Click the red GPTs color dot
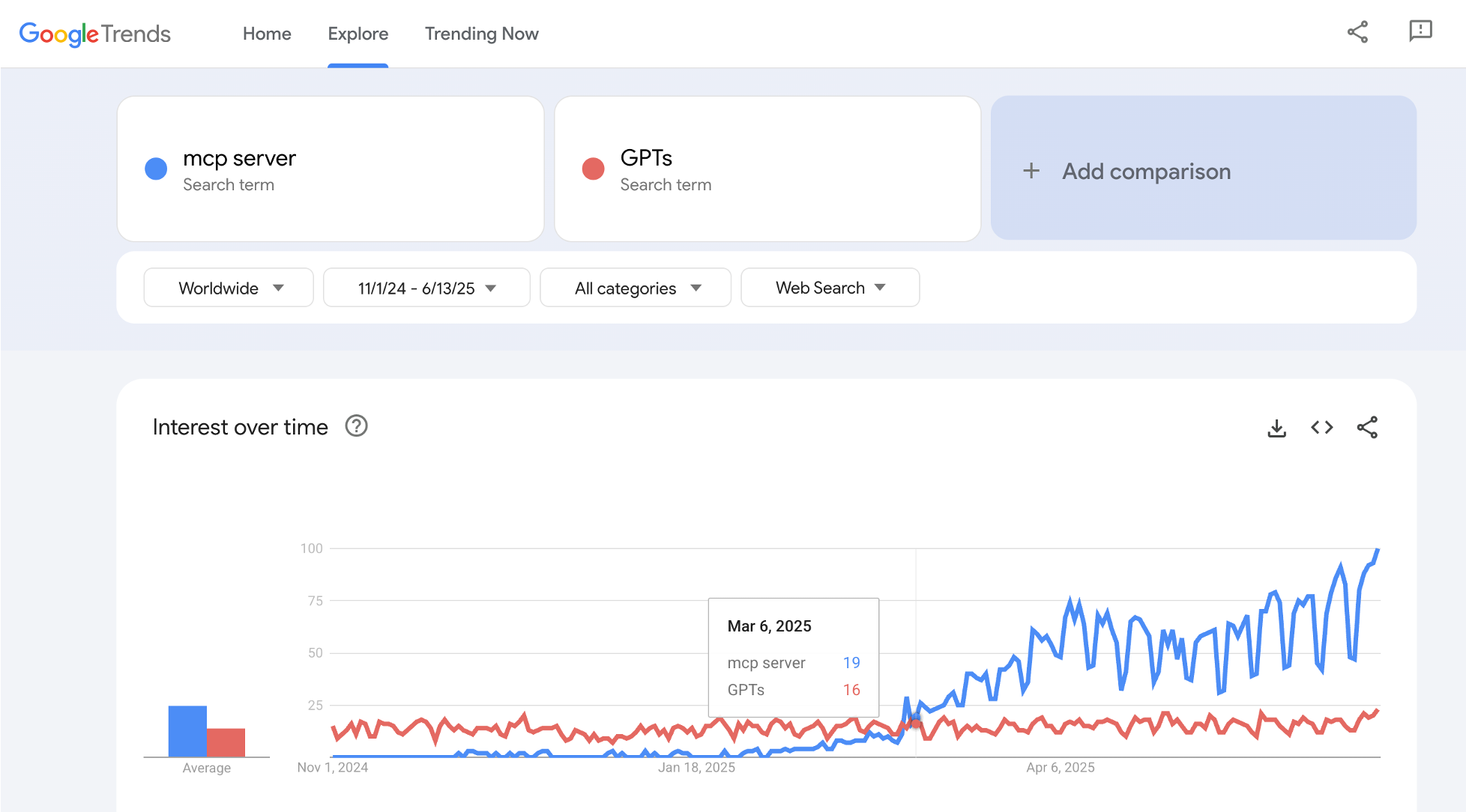This screenshot has height=812, width=1466. (x=594, y=169)
